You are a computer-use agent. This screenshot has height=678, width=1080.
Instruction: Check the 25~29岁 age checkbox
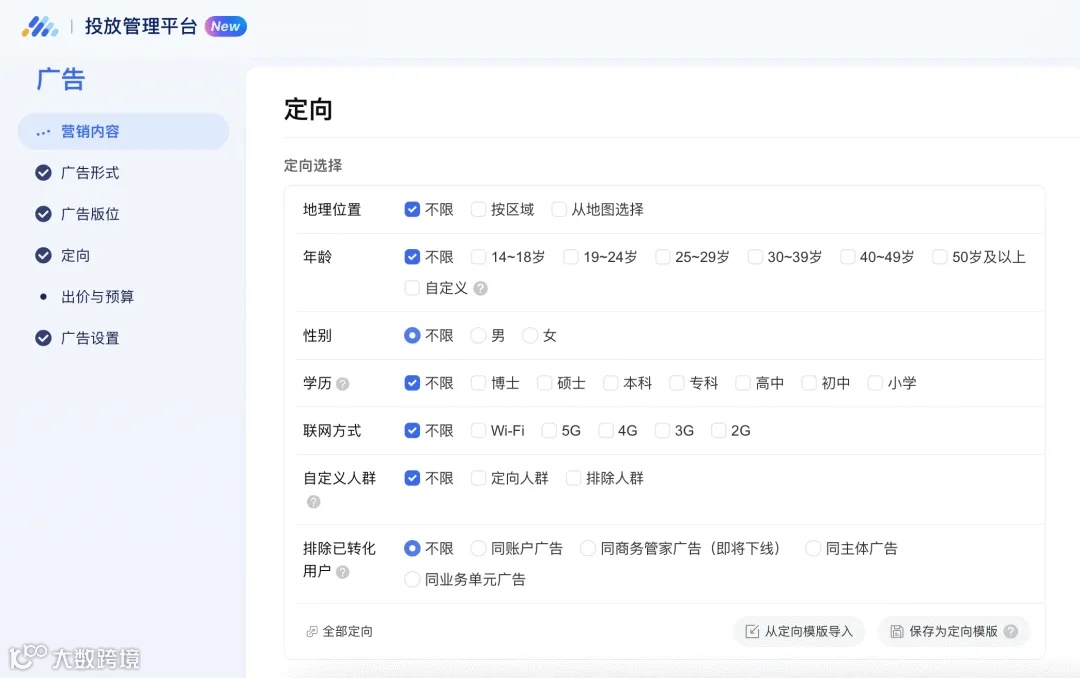click(x=662, y=257)
